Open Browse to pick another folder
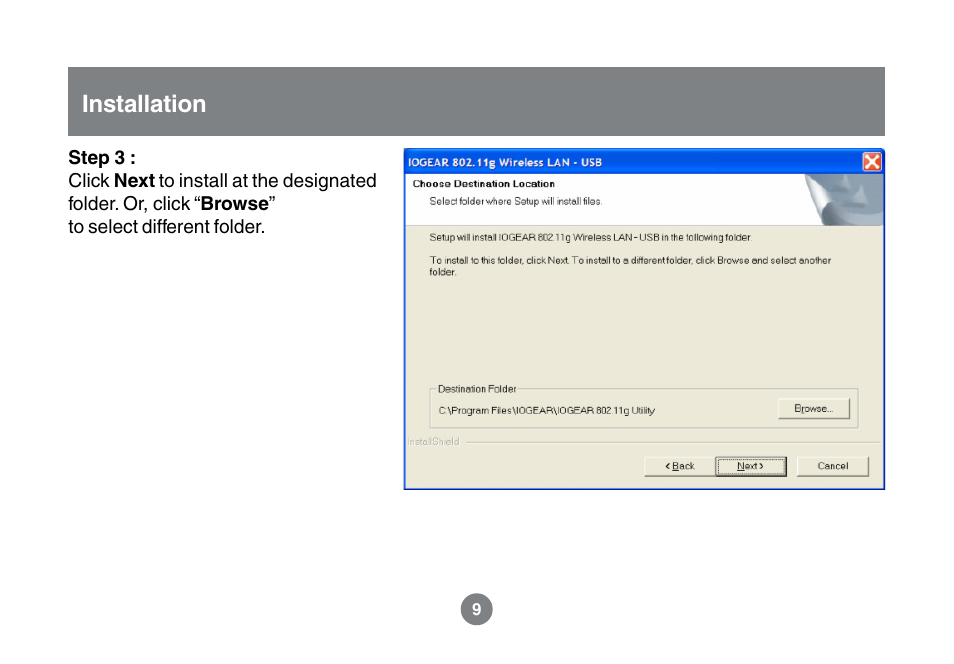 [813, 408]
